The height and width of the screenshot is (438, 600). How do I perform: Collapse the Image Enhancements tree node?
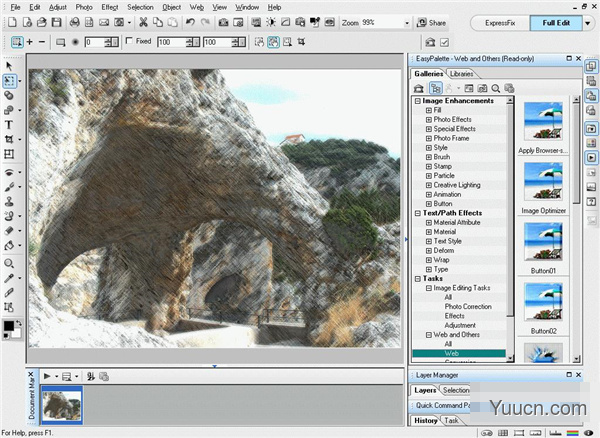pyautogui.click(x=418, y=101)
